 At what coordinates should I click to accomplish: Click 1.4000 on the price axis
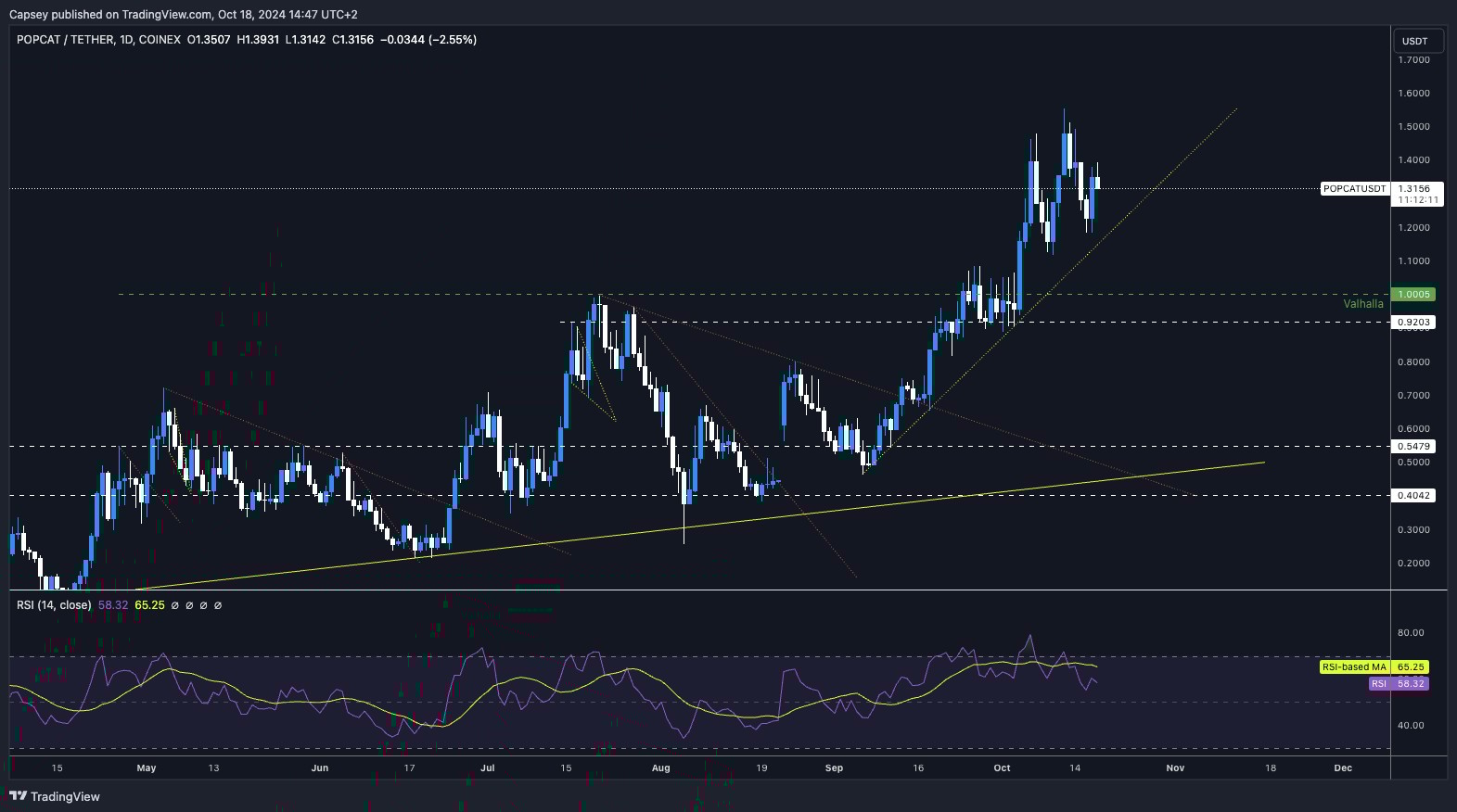(1414, 160)
